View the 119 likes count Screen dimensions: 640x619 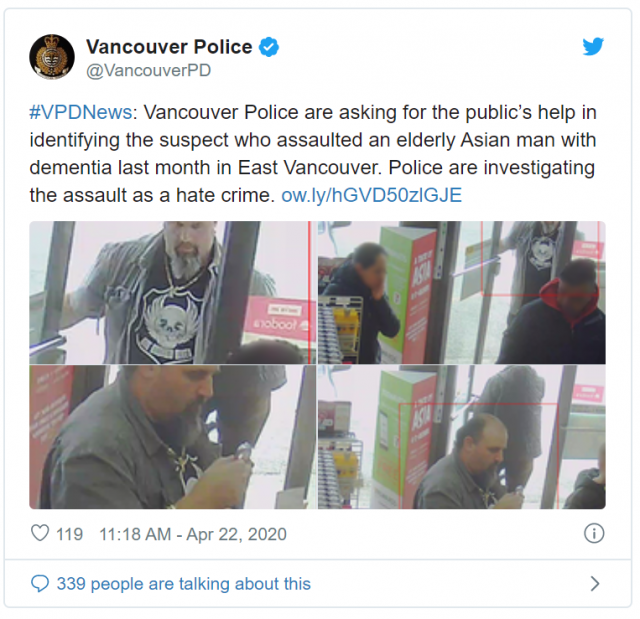69,534
